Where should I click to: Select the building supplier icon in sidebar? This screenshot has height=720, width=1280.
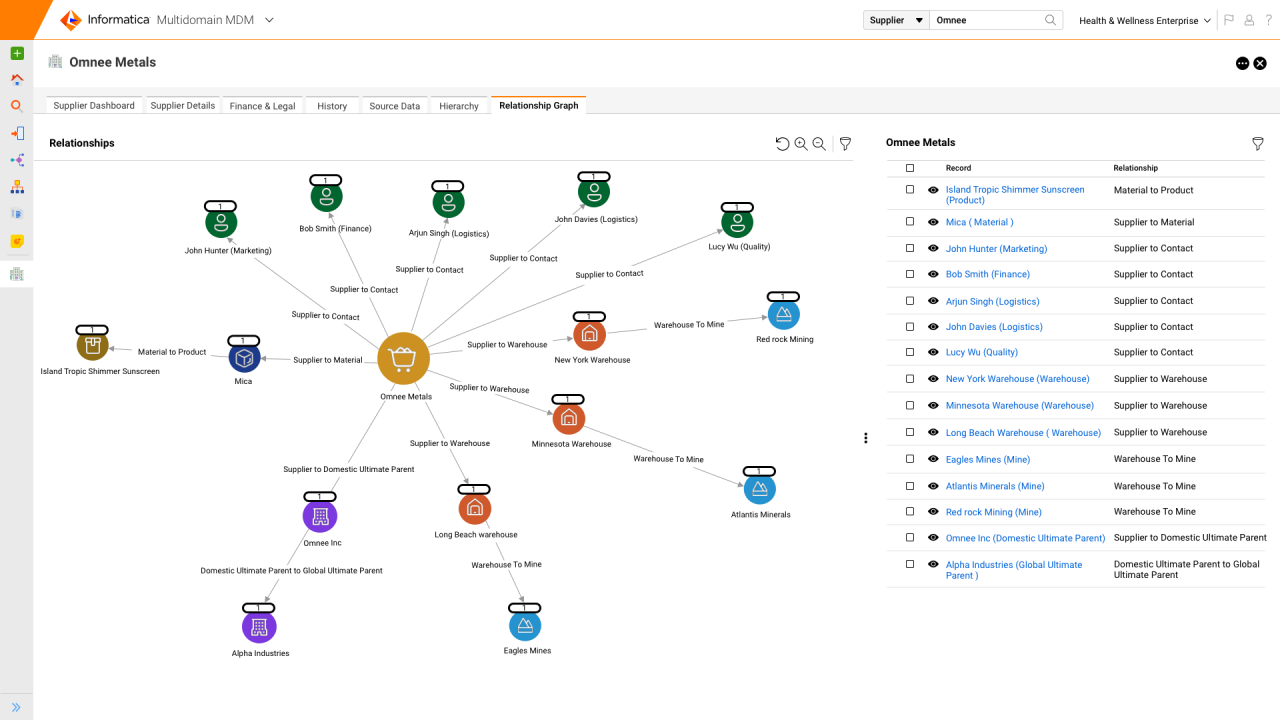pyautogui.click(x=17, y=274)
